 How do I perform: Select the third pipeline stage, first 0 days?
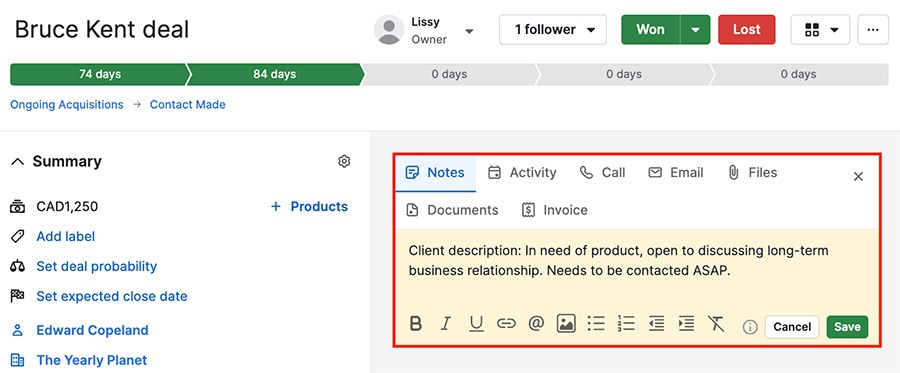pos(449,75)
